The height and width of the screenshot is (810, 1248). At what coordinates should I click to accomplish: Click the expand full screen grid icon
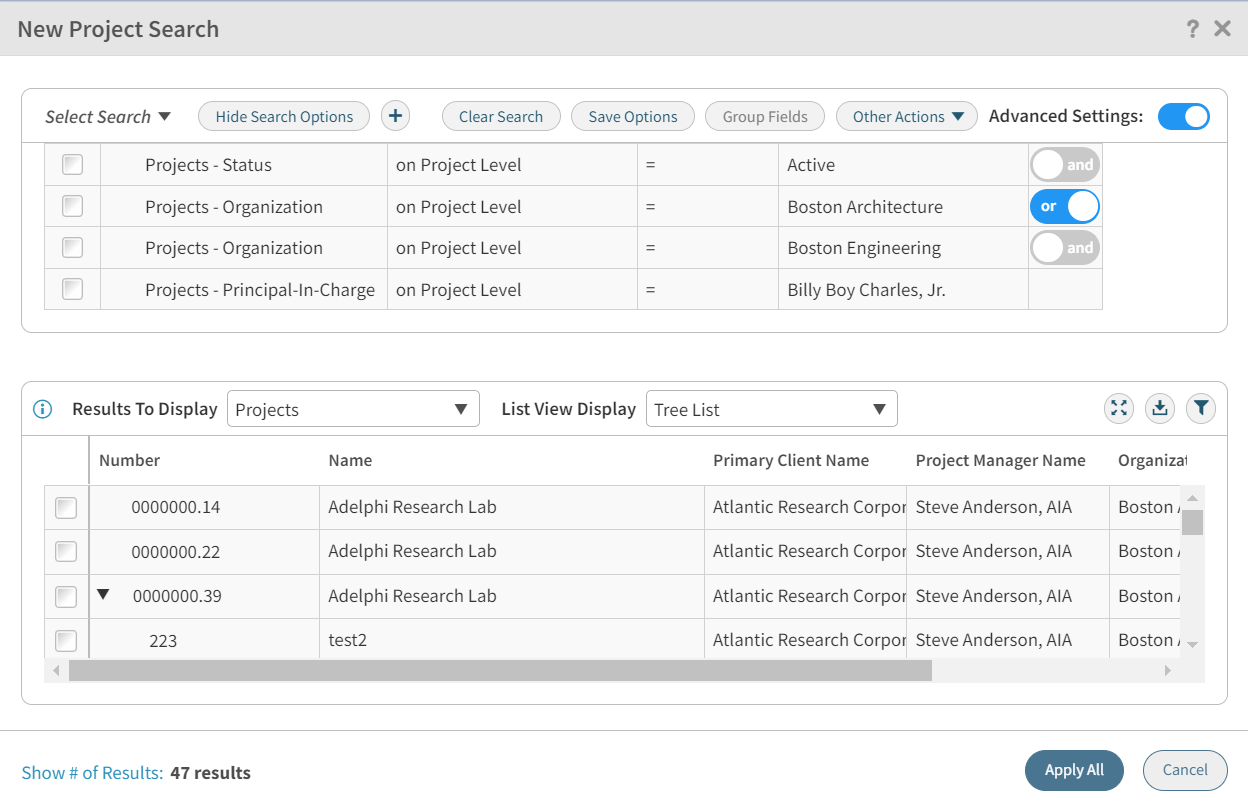coord(1119,408)
